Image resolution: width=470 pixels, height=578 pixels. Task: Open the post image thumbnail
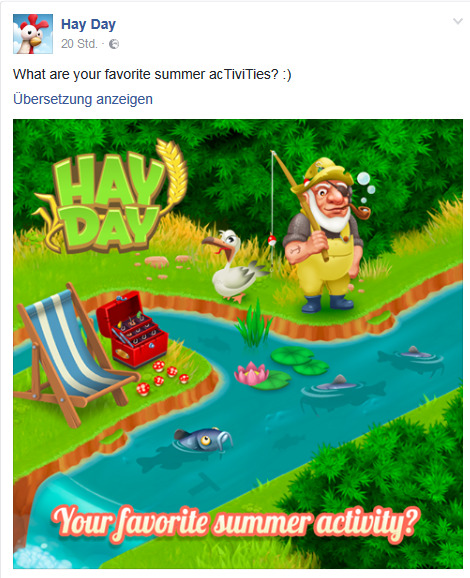(x=238, y=344)
